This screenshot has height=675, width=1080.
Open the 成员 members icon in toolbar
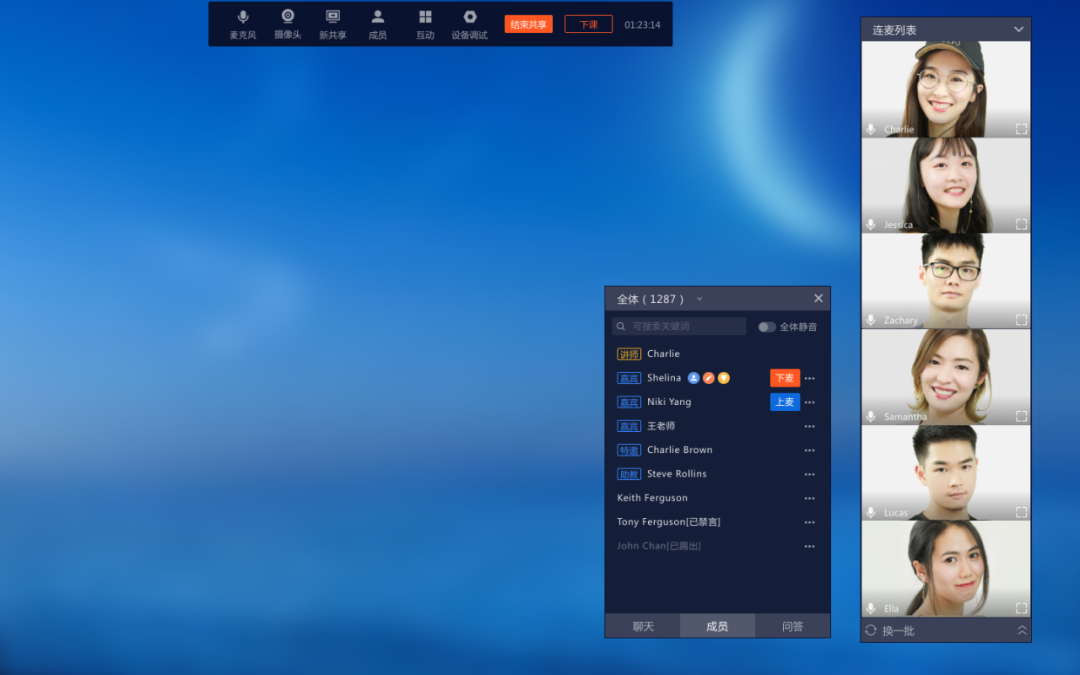pyautogui.click(x=377, y=17)
